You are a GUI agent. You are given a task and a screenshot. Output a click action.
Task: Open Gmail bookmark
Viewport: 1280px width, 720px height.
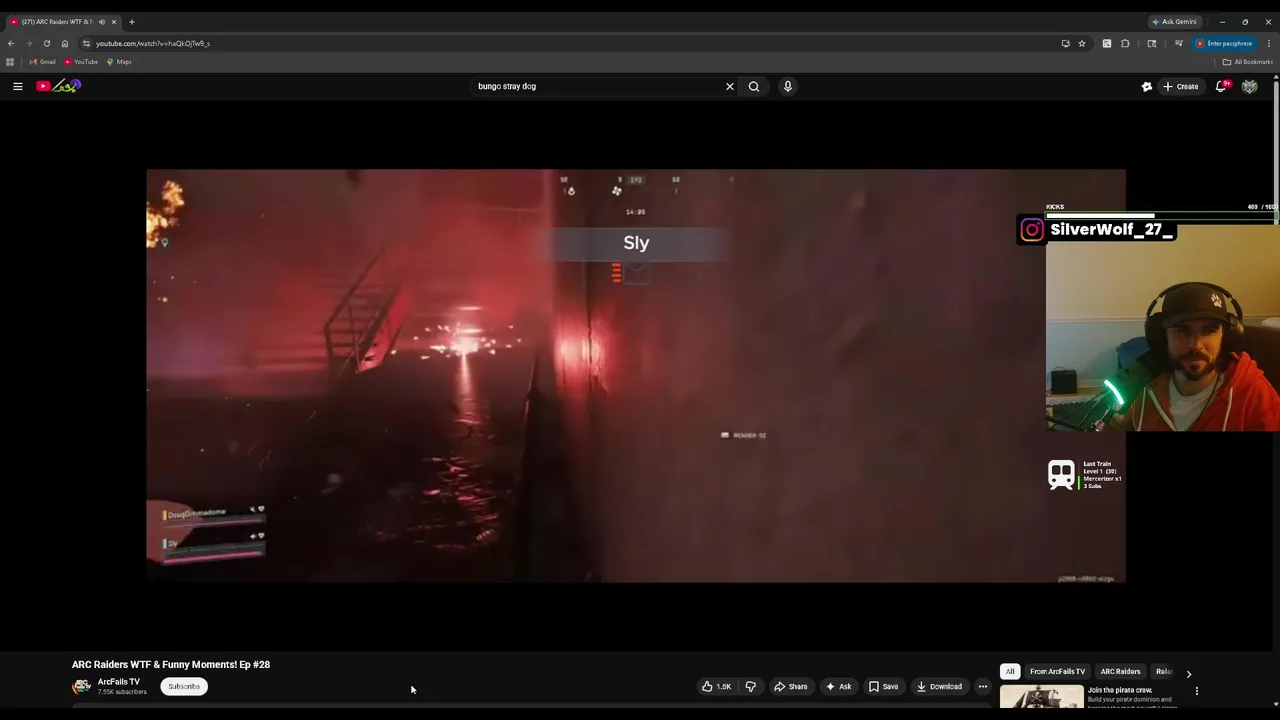click(42, 62)
